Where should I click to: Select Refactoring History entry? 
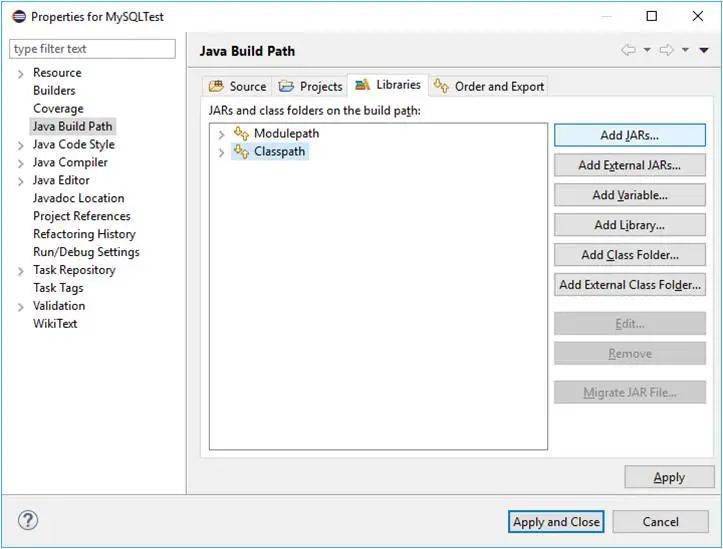pos(84,234)
